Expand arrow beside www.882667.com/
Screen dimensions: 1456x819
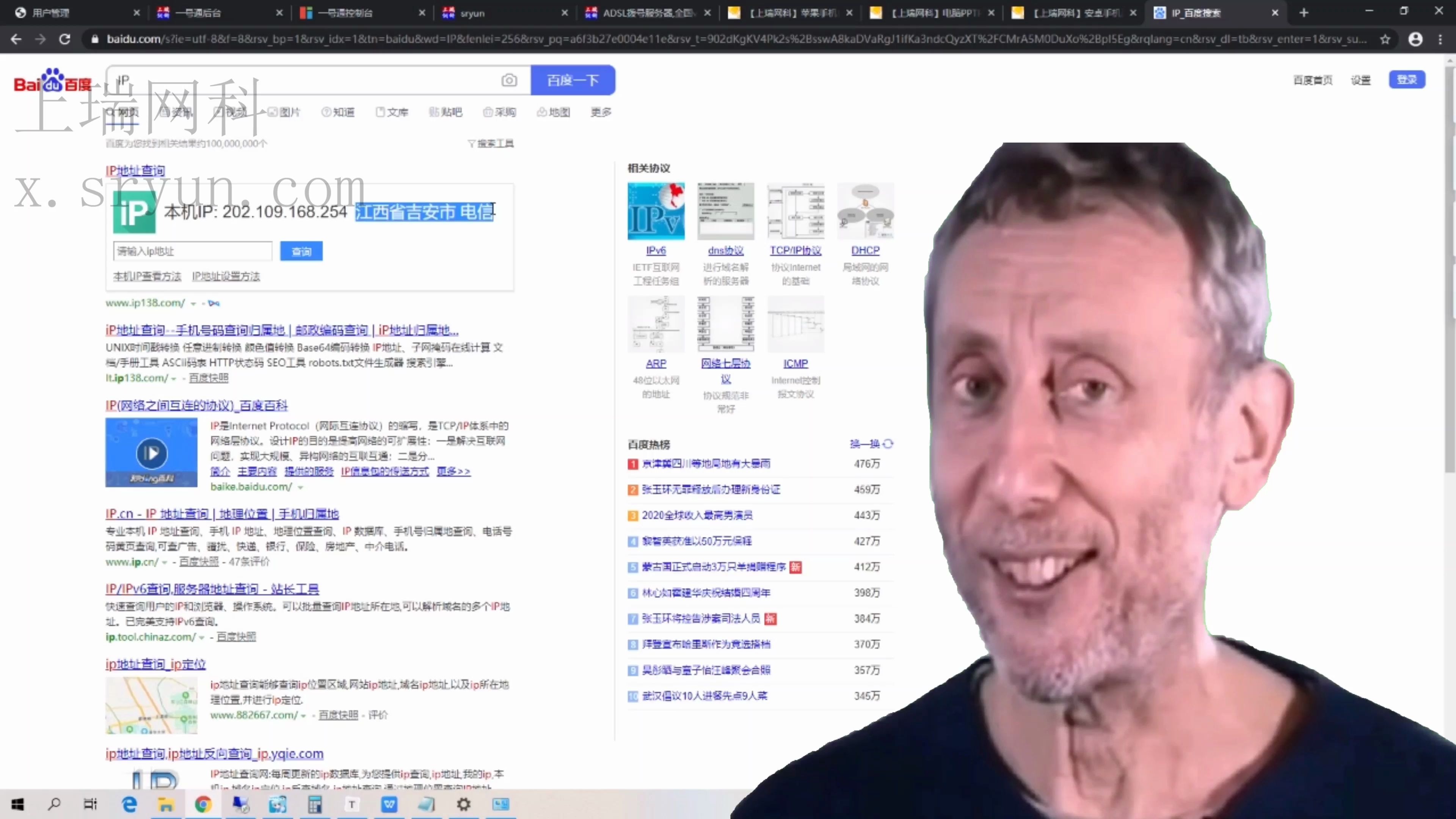(x=303, y=715)
